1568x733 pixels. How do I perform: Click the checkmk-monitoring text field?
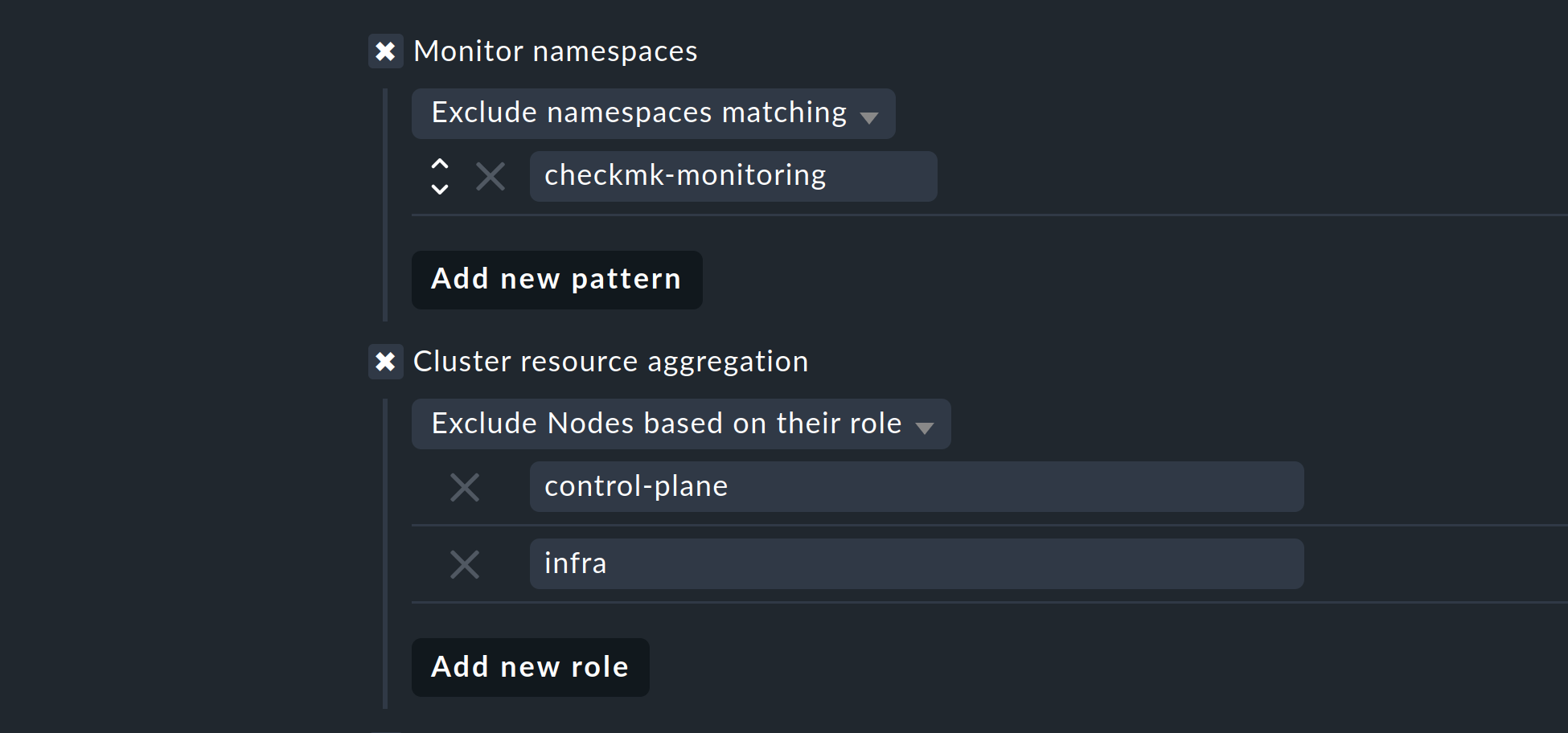732,176
